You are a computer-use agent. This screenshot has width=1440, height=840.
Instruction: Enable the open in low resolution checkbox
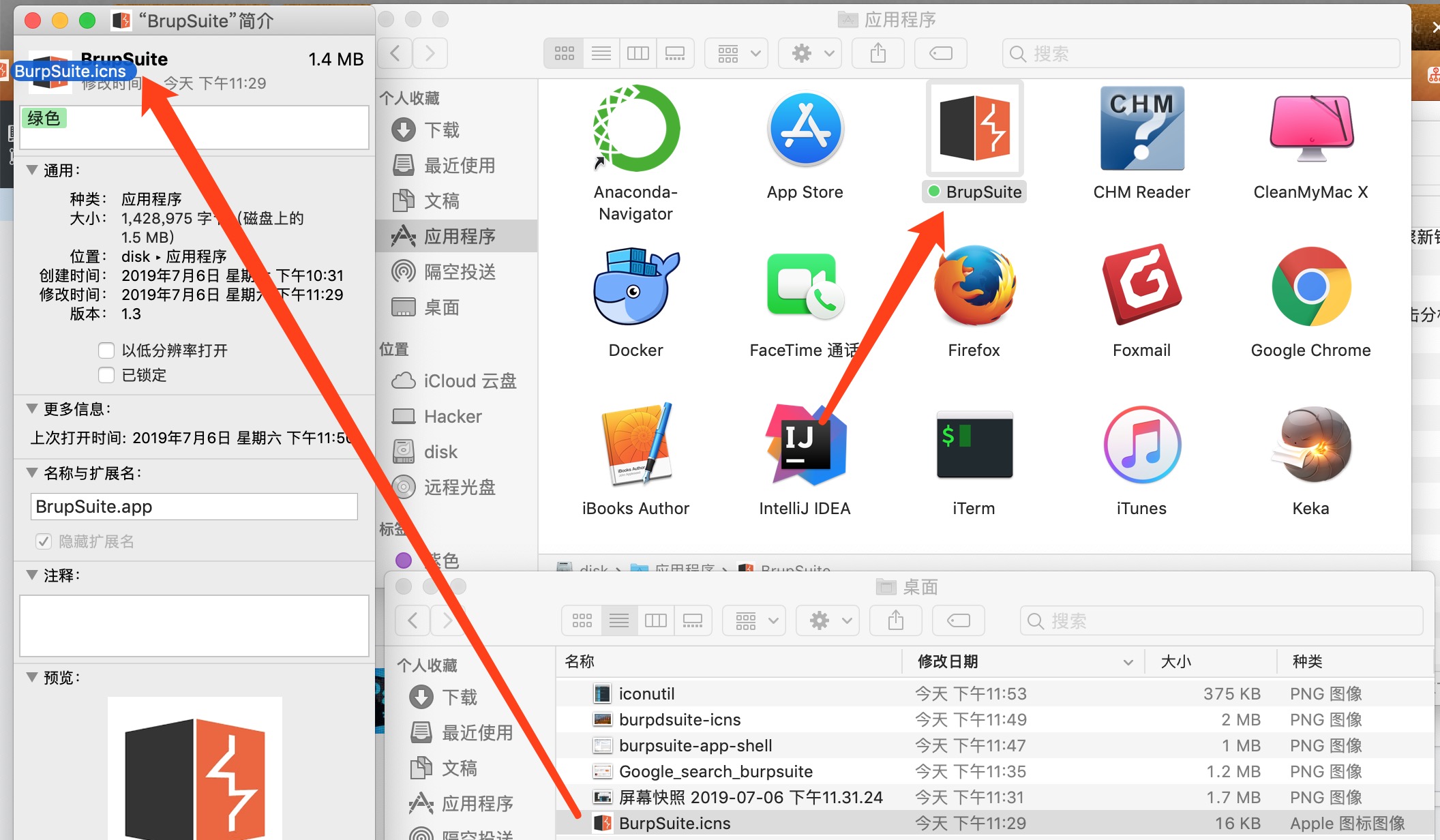pos(106,350)
